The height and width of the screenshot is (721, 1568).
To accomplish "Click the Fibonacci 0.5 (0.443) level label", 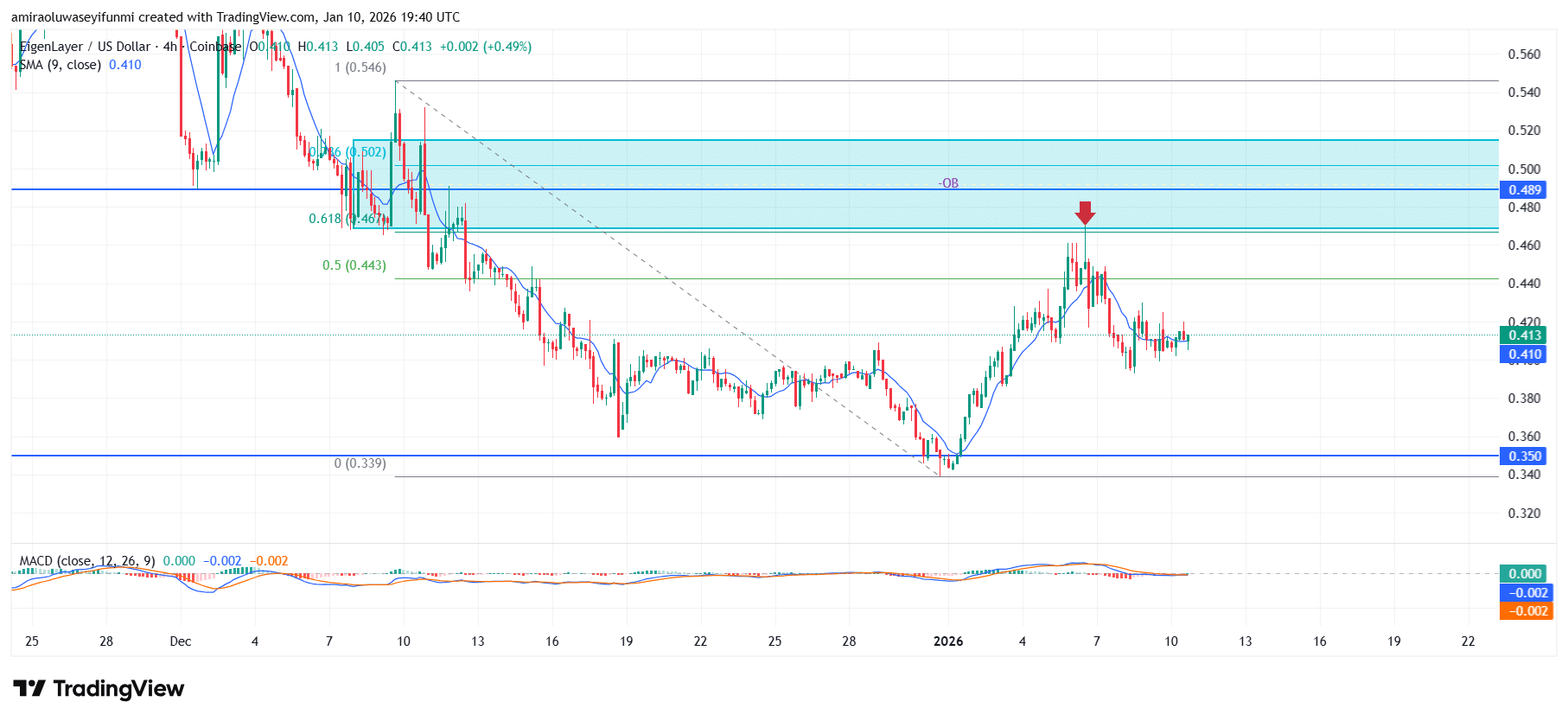I will [x=354, y=265].
